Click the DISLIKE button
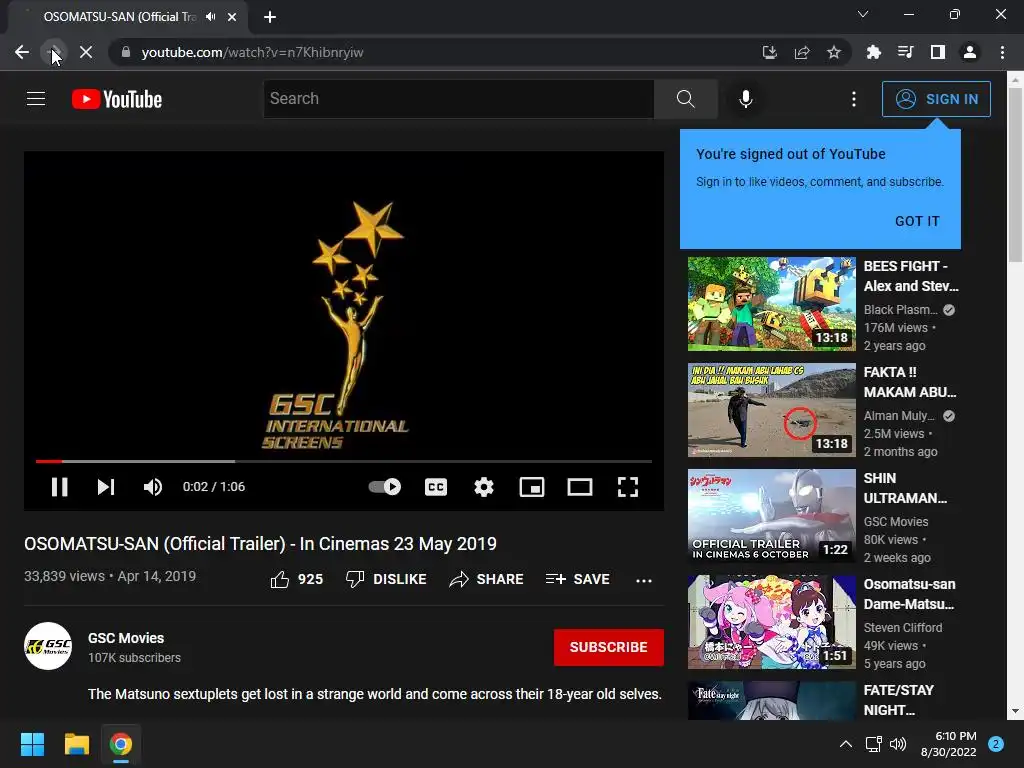Screen dimensions: 1024x768 click(386, 579)
